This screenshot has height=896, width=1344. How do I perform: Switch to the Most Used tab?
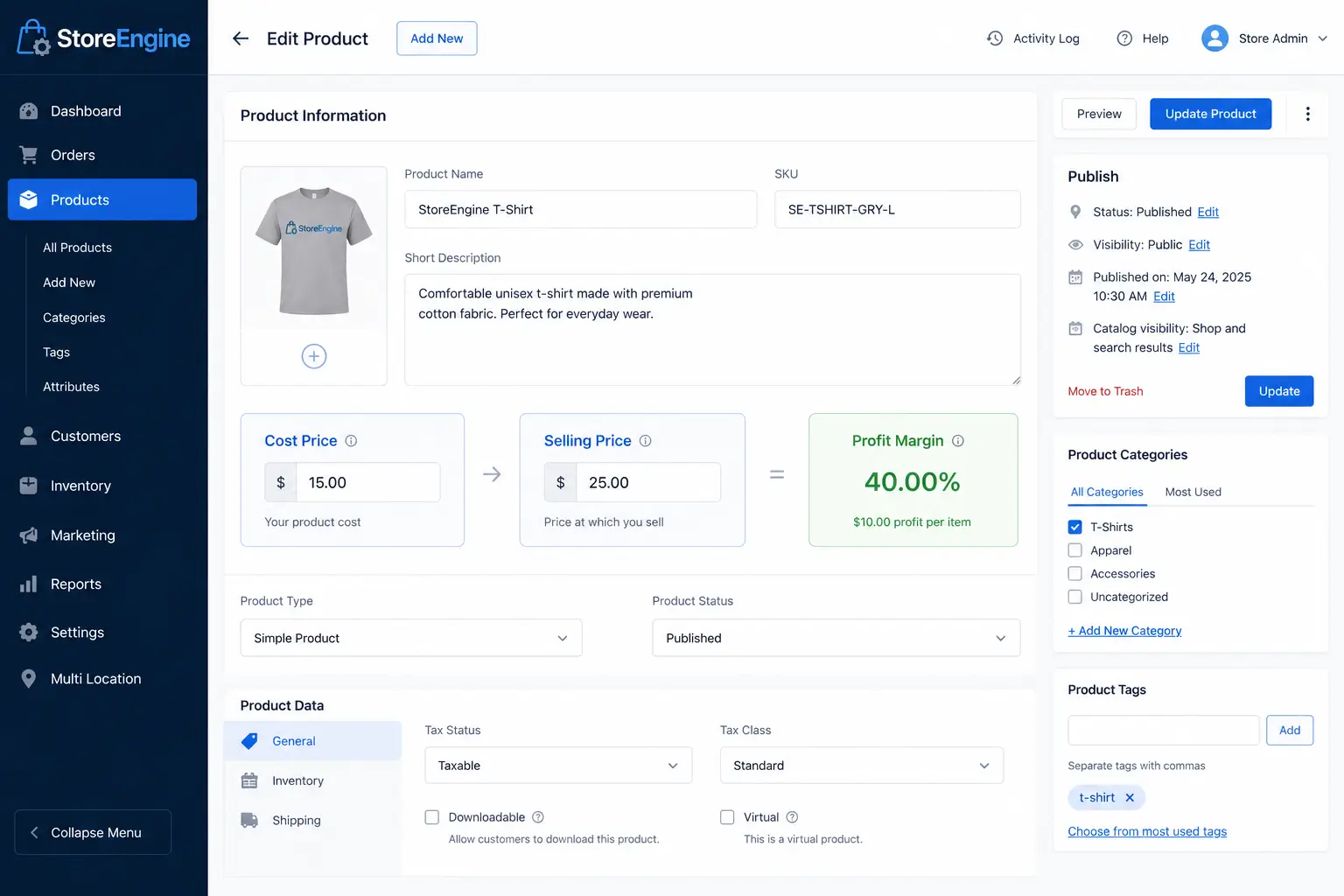[1193, 492]
